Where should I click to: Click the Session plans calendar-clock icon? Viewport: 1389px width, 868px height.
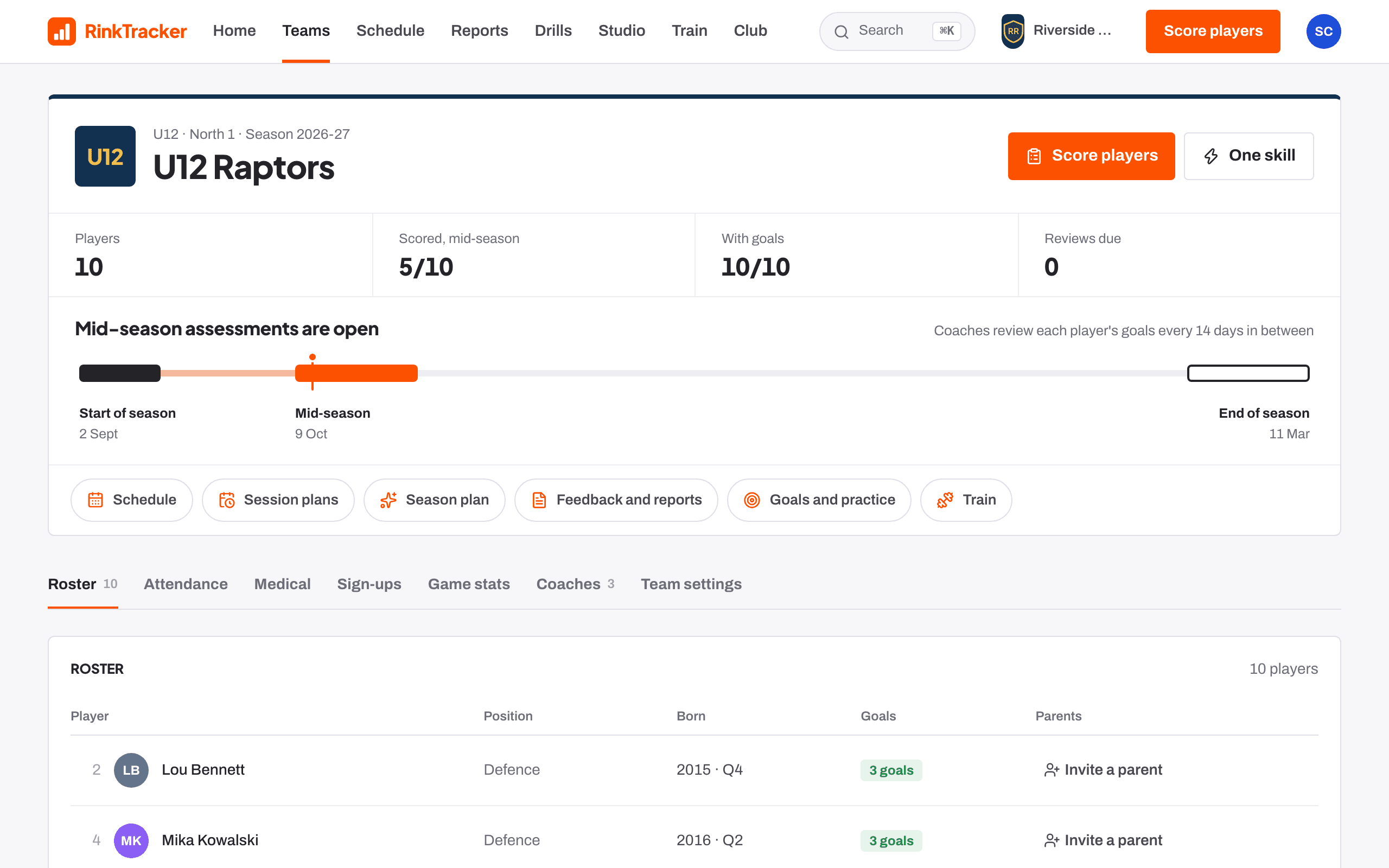[227, 500]
